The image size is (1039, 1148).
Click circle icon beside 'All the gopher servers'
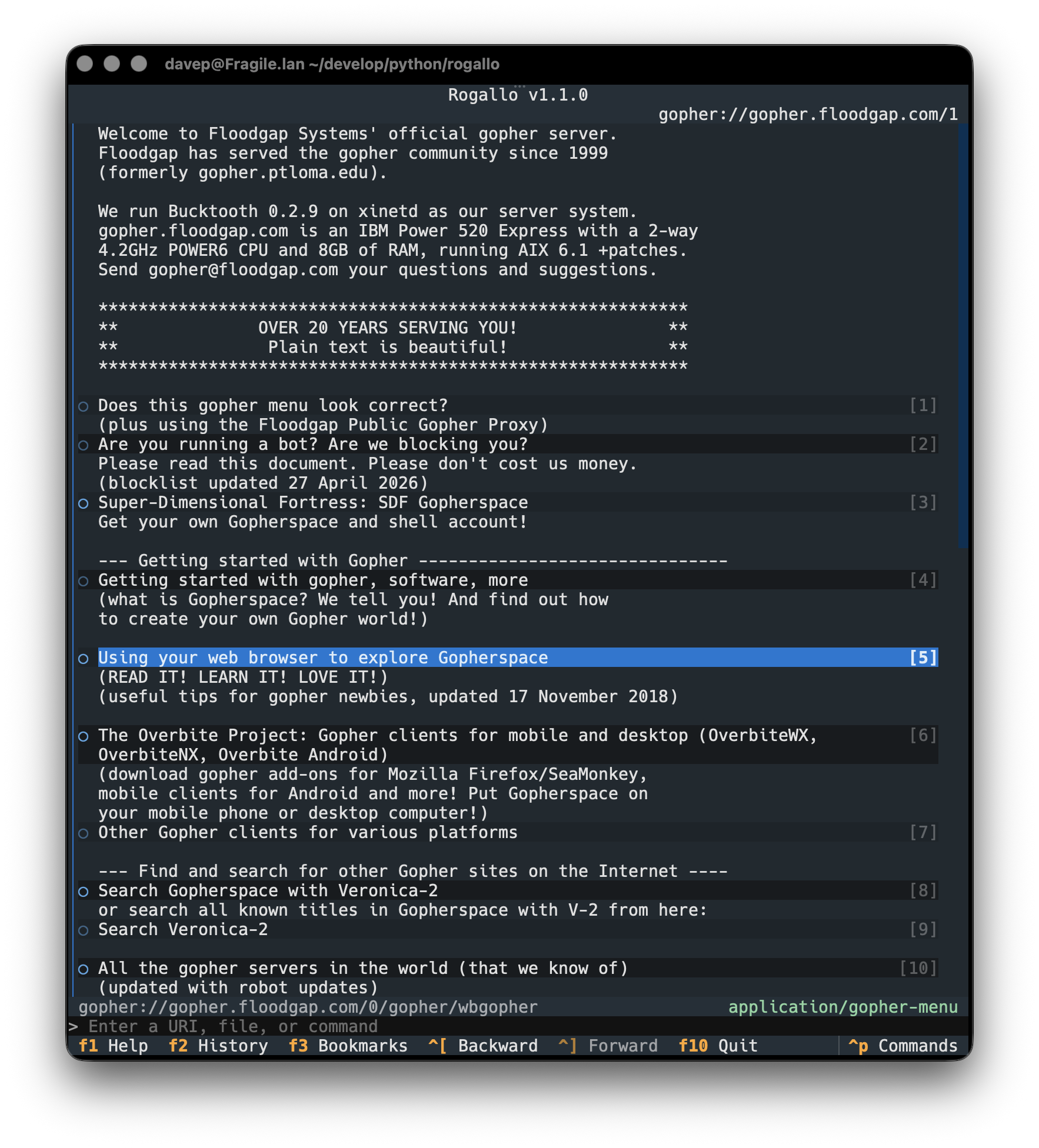(x=84, y=969)
